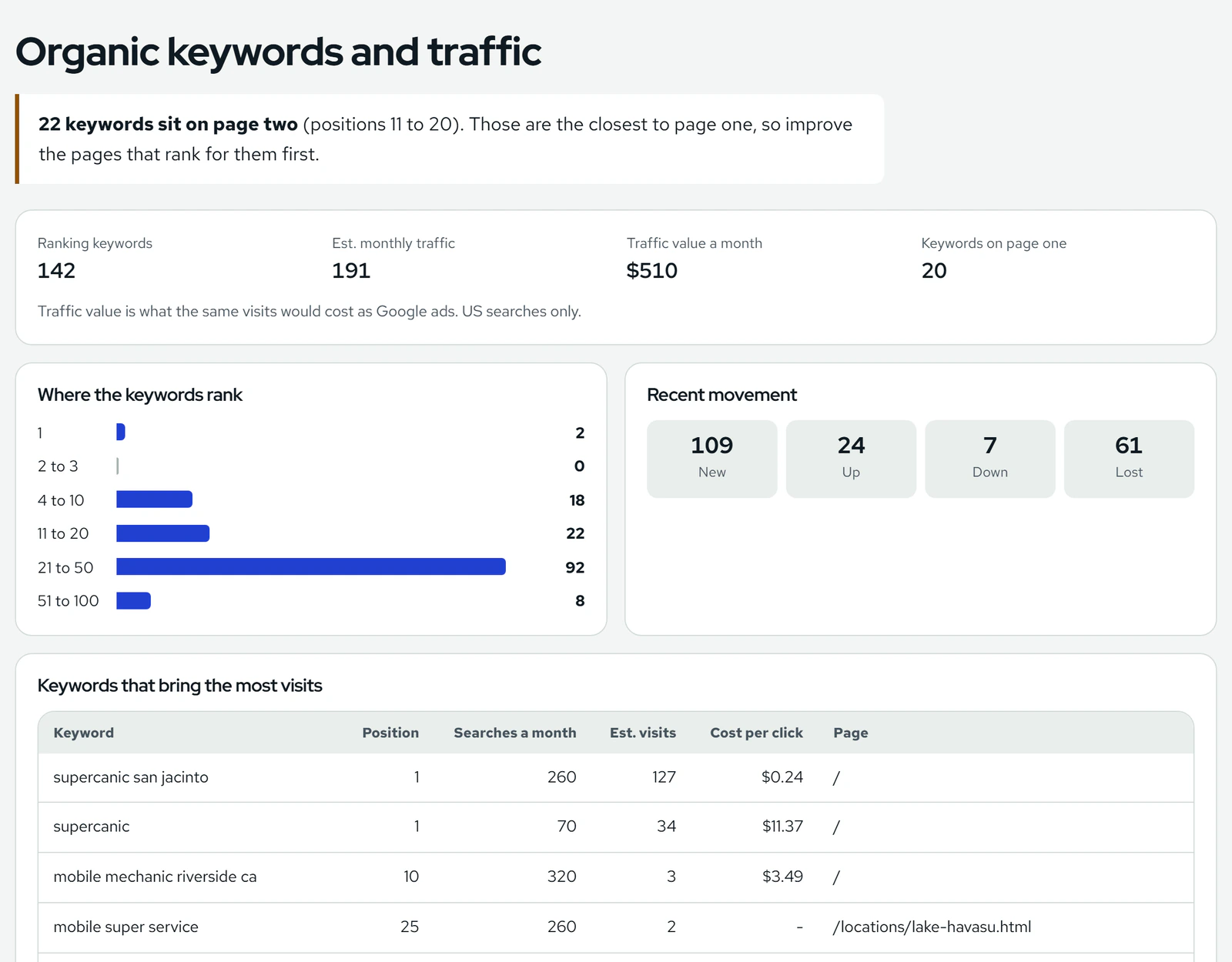The image size is (1232, 962).
Task: Click the Traffic value a month $510
Action: click(652, 271)
